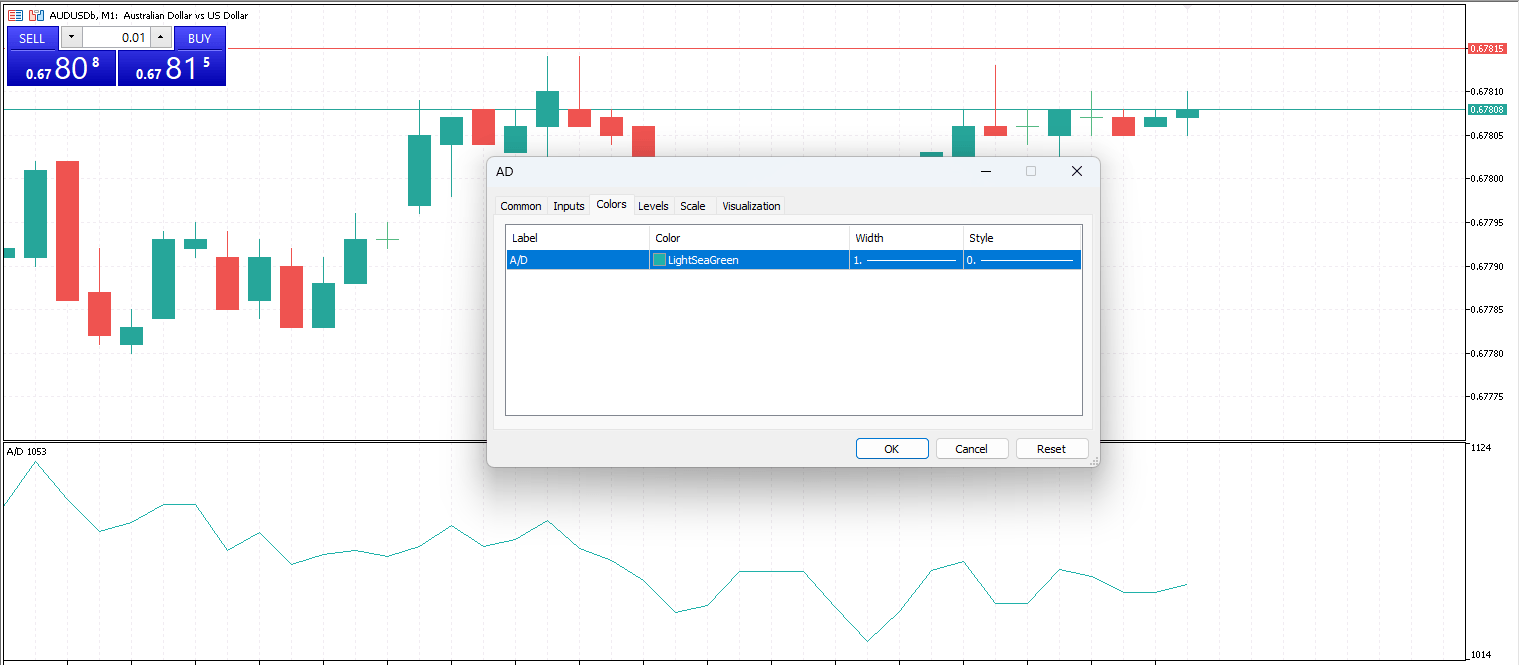Click the BUY button in trade panel
This screenshot has width=1519, height=665.
(200, 38)
